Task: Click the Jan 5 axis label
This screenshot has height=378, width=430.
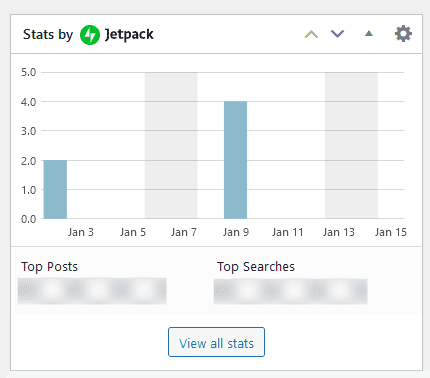Action: coord(133,232)
